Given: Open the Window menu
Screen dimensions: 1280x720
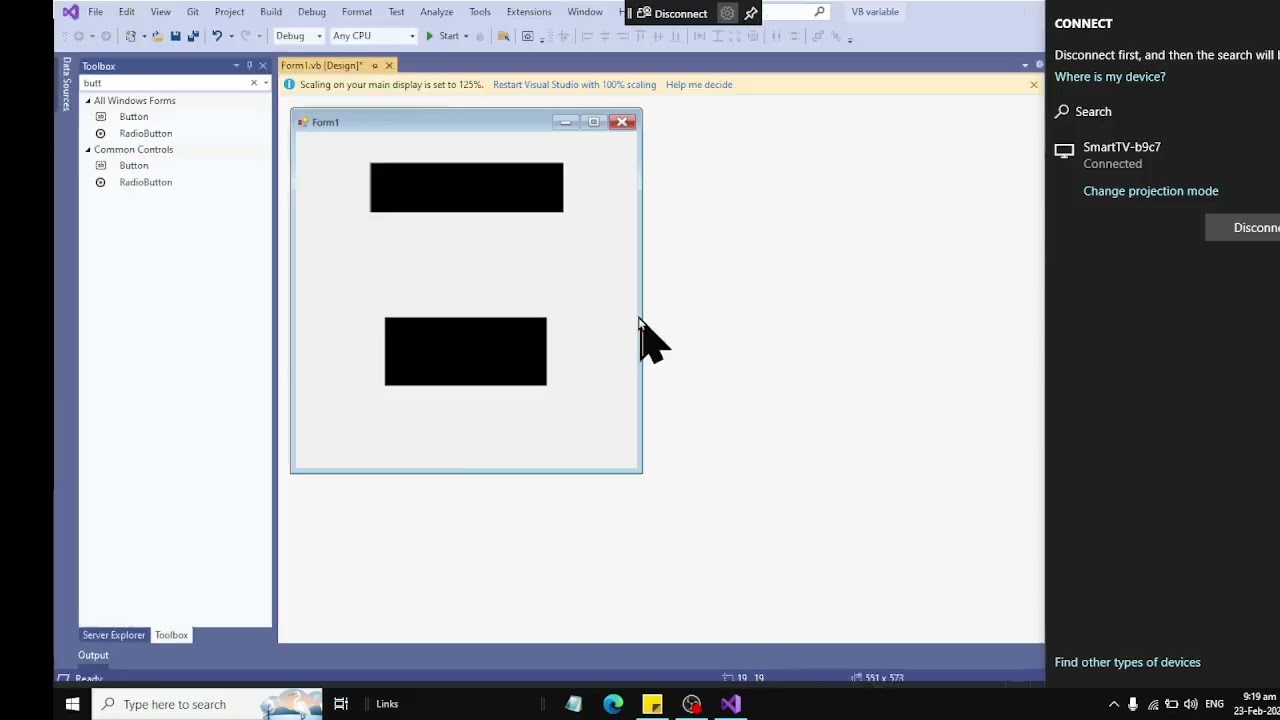Looking at the screenshot, I should pyautogui.click(x=585, y=12).
